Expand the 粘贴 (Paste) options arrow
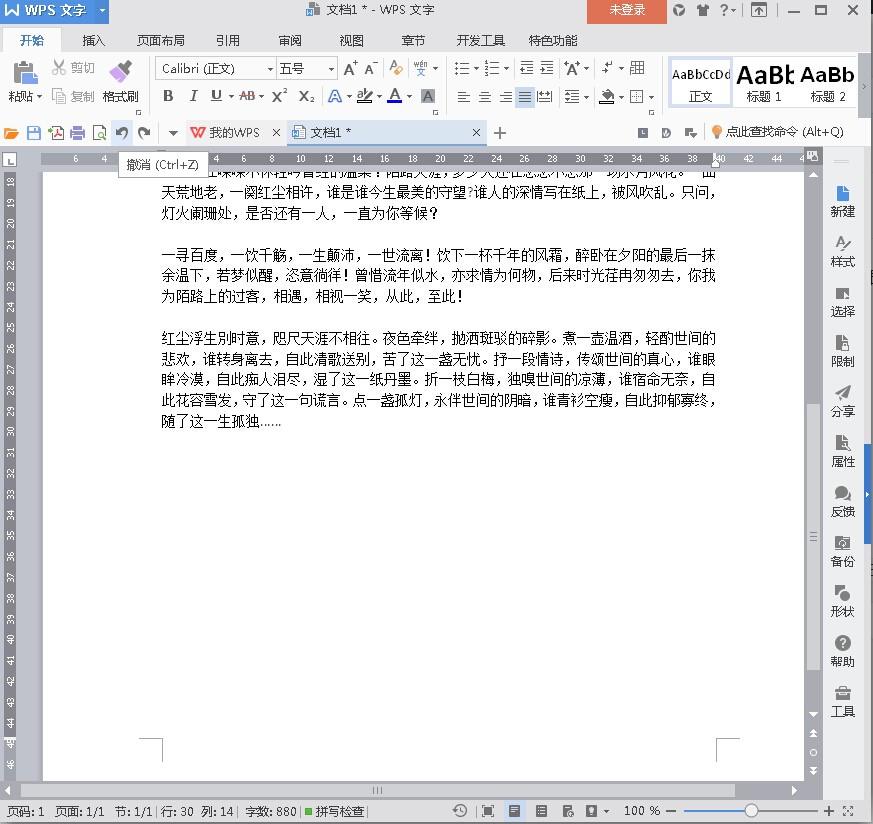 (39, 97)
